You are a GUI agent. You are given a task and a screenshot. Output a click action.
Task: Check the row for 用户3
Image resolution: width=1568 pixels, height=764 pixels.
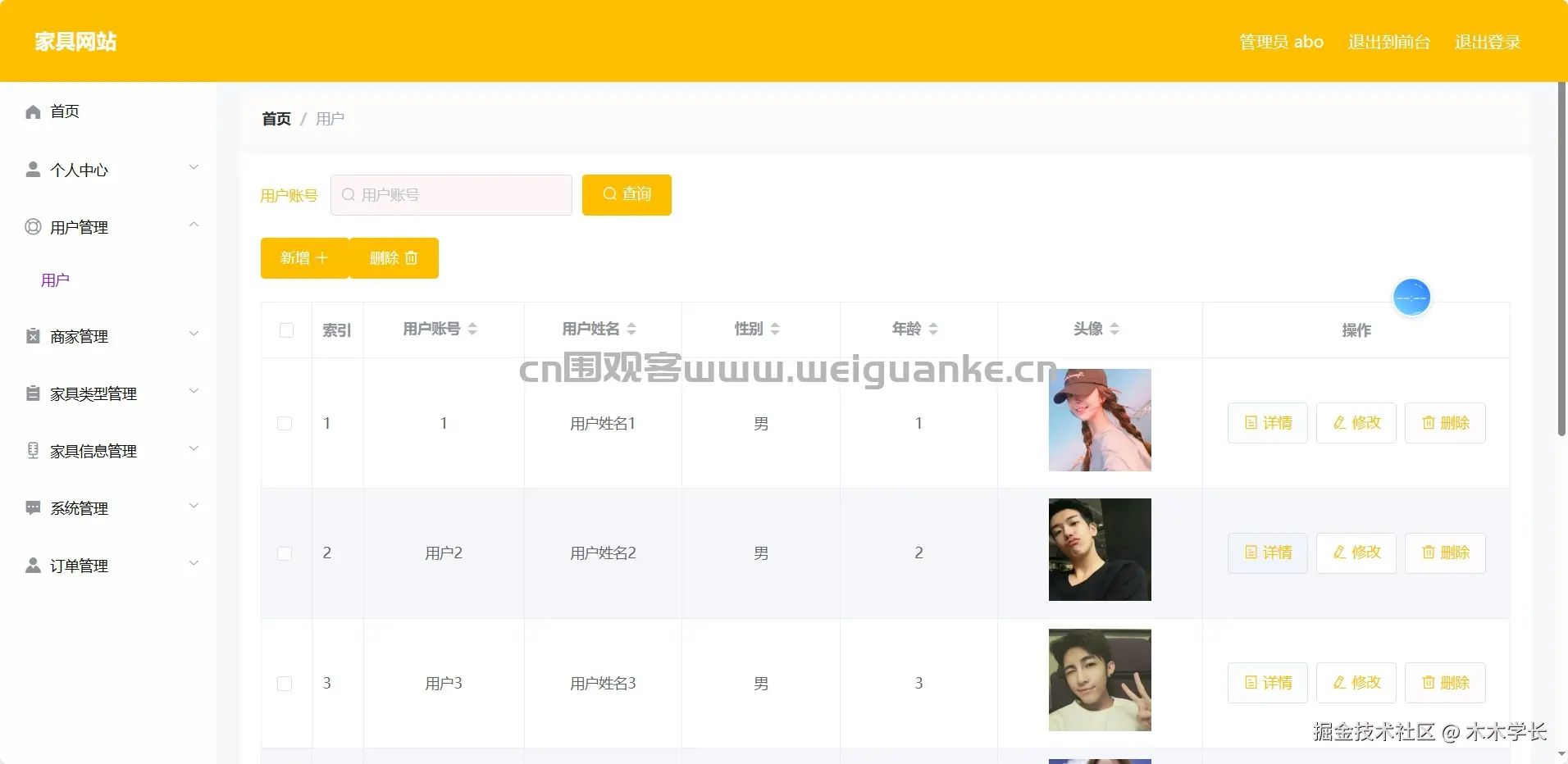[285, 684]
